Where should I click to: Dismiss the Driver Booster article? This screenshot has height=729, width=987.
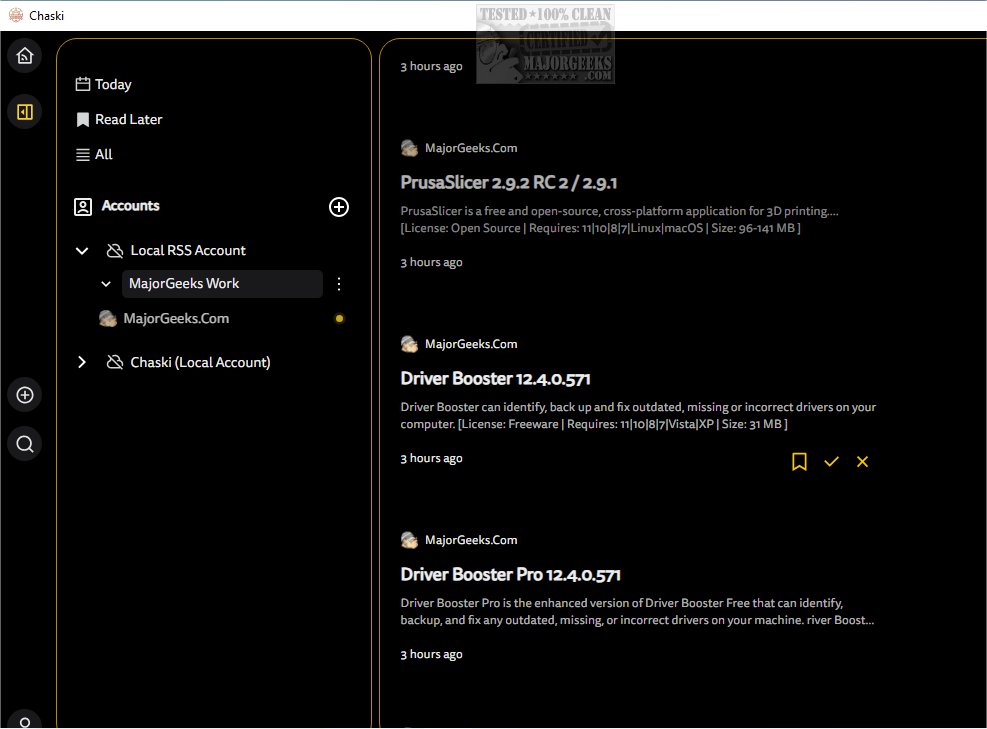(x=862, y=461)
